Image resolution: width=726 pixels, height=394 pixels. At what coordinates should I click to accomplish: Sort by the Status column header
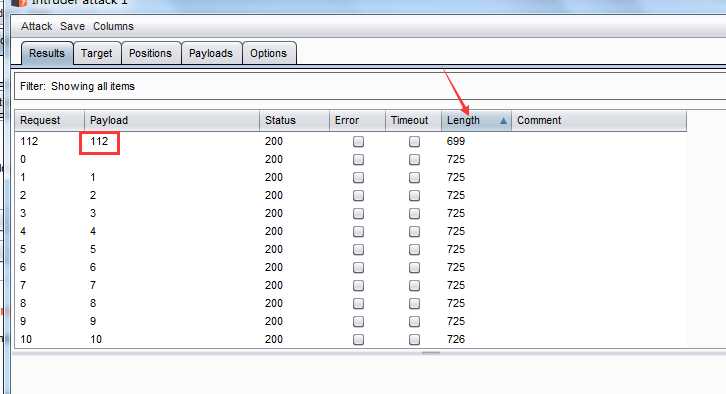coord(294,120)
